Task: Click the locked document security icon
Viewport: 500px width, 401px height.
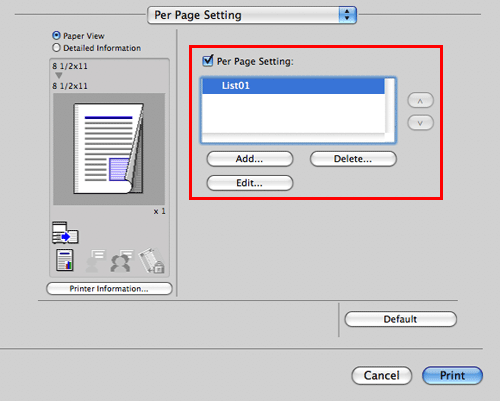Action: (x=152, y=260)
